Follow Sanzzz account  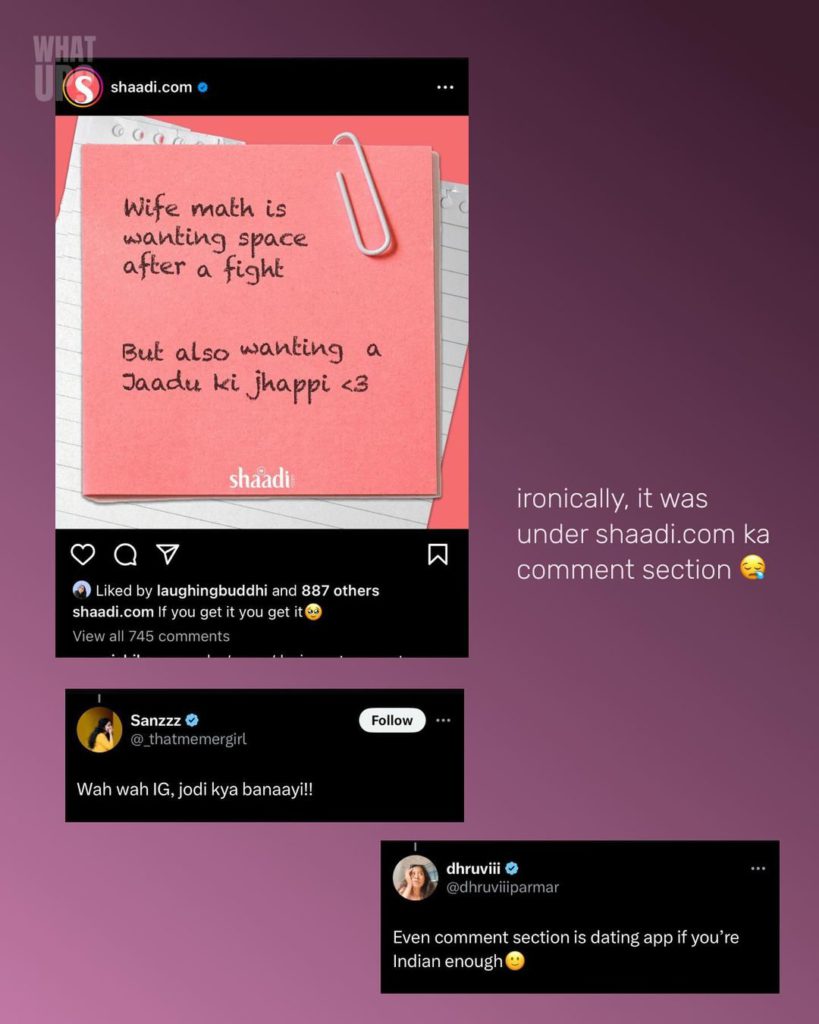tap(392, 720)
